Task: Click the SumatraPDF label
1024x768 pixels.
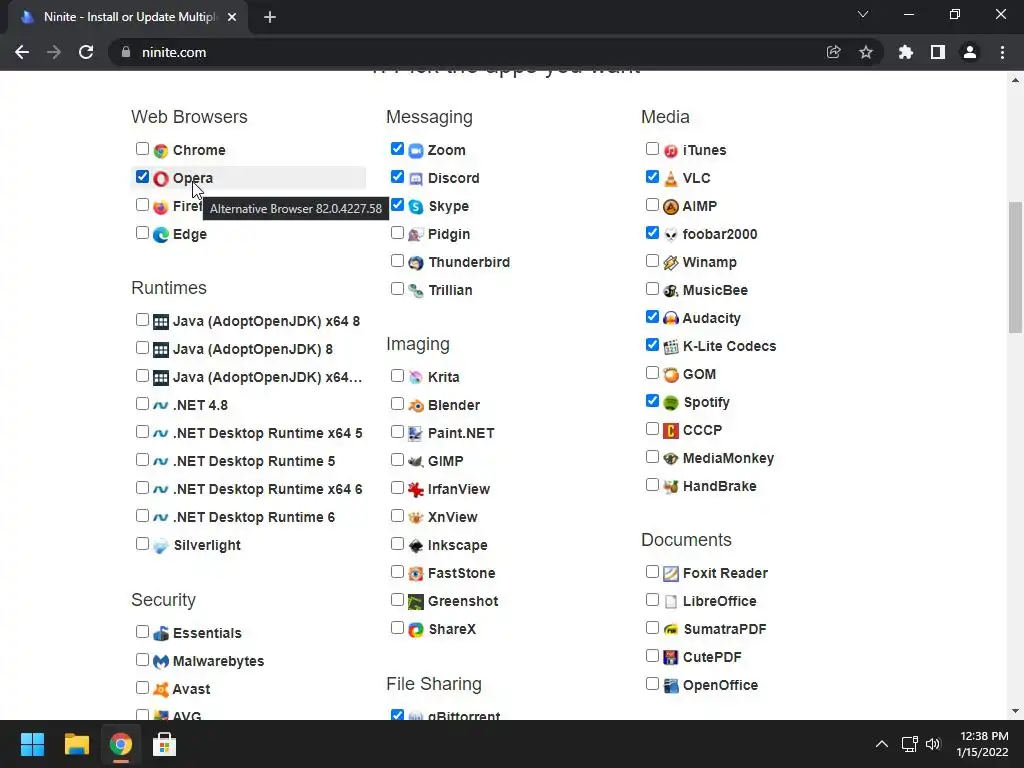Action: click(724, 630)
